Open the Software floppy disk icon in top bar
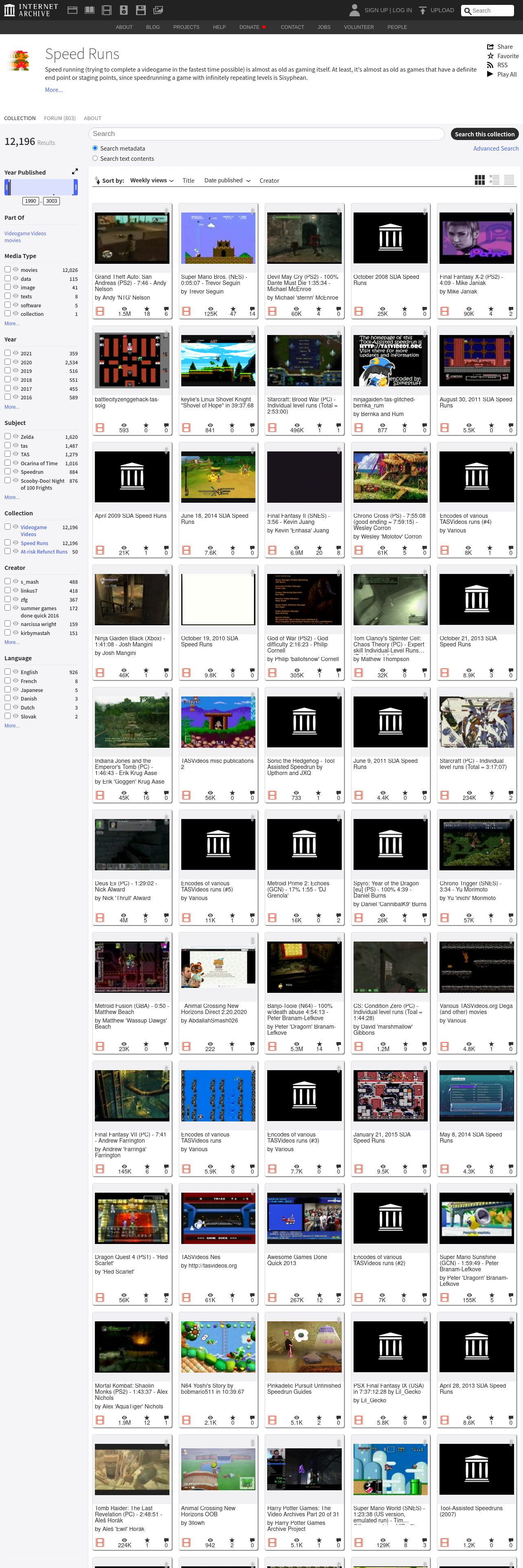This screenshot has width=523, height=1568. click(x=141, y=10)
